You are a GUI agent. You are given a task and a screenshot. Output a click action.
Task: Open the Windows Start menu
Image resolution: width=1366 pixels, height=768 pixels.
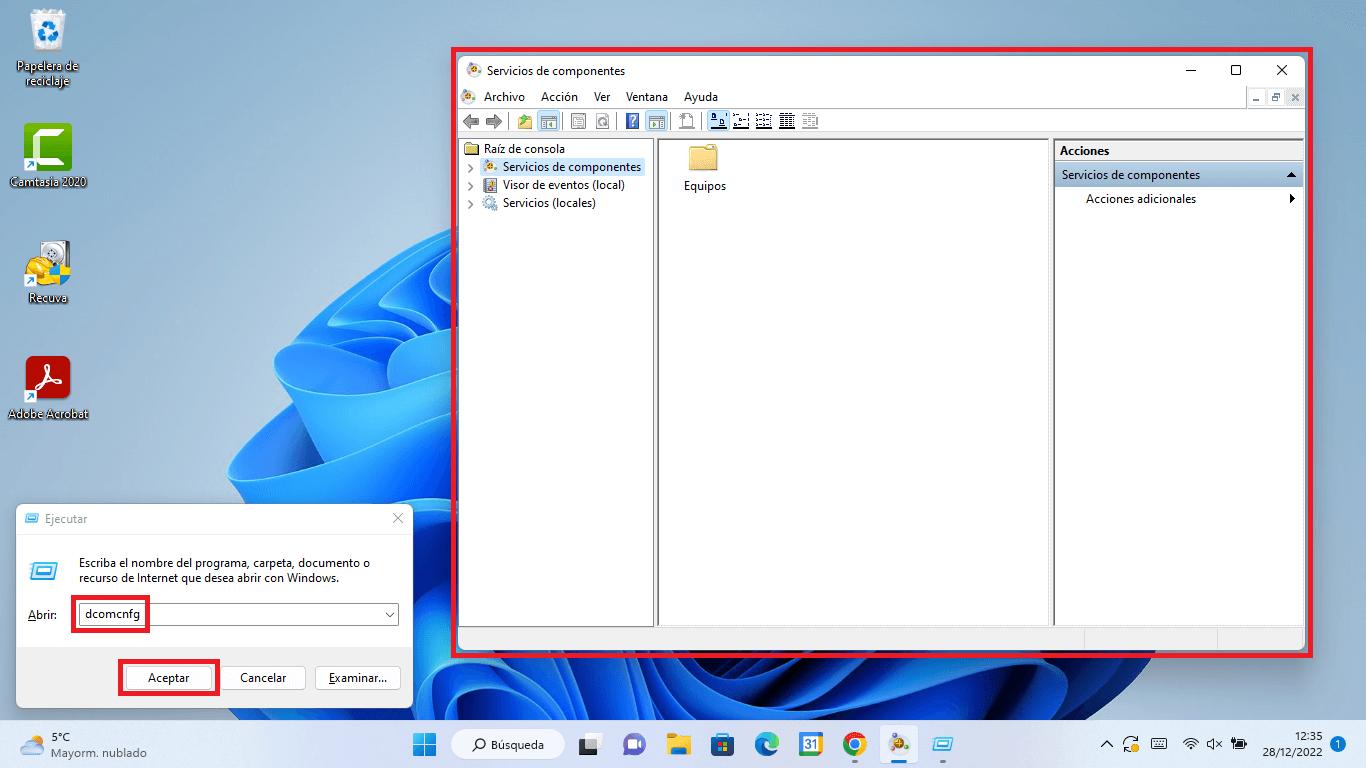coord(424,744)
